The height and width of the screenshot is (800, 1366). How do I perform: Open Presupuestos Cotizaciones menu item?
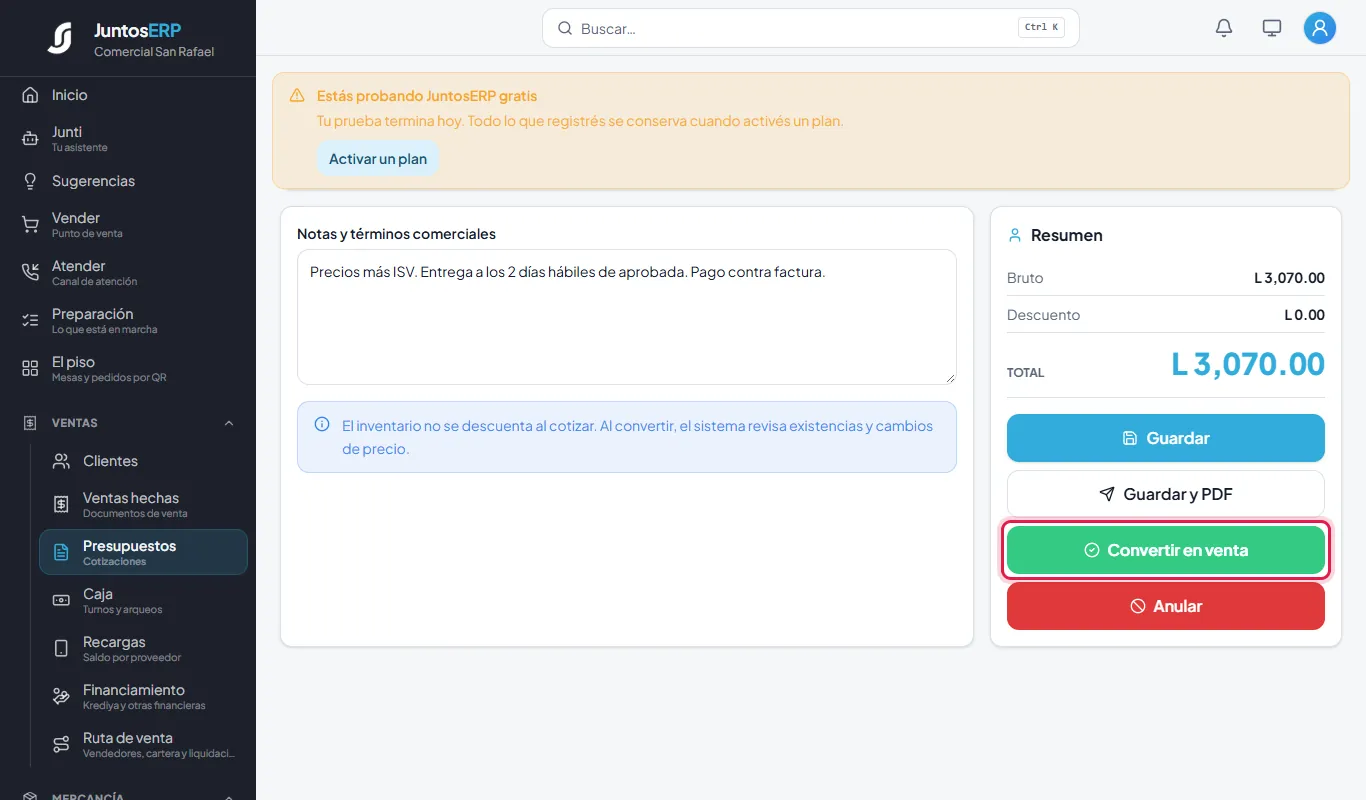point(143,552)
